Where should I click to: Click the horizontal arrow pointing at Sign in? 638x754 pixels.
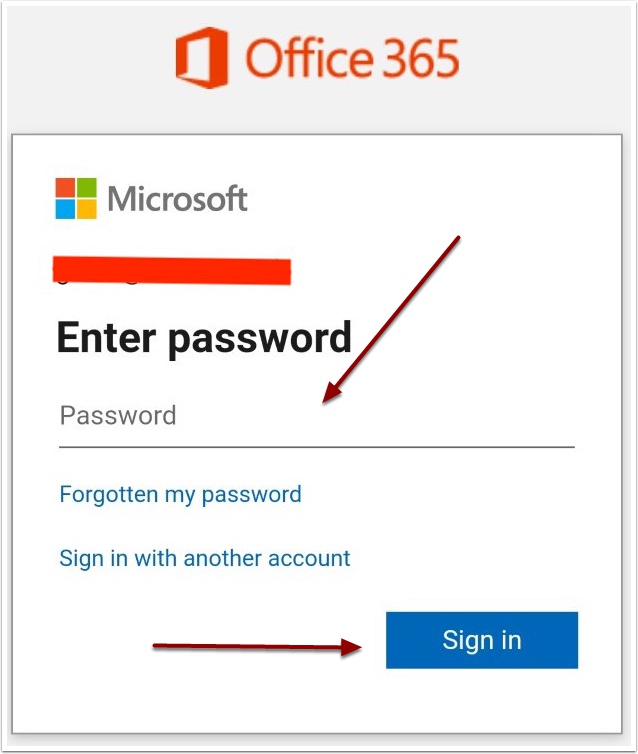(257, 647)
